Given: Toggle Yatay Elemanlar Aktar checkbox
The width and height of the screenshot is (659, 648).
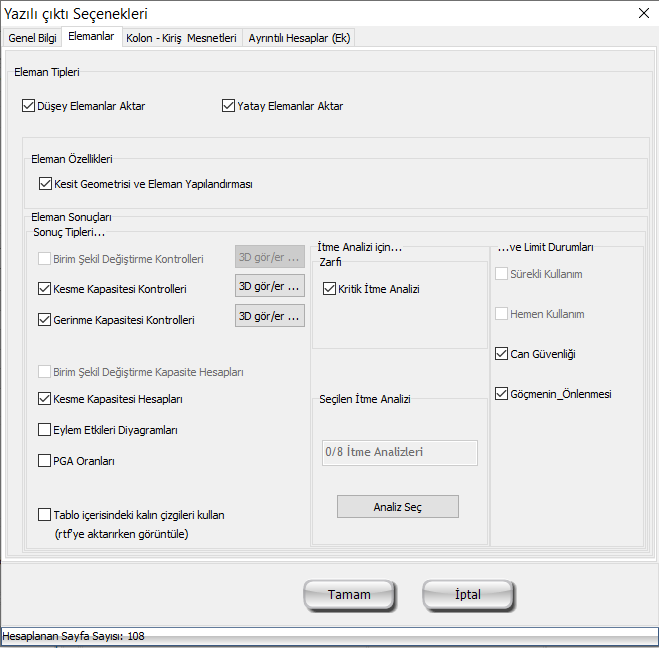Looking at the screenshot, I should [228, 105].
